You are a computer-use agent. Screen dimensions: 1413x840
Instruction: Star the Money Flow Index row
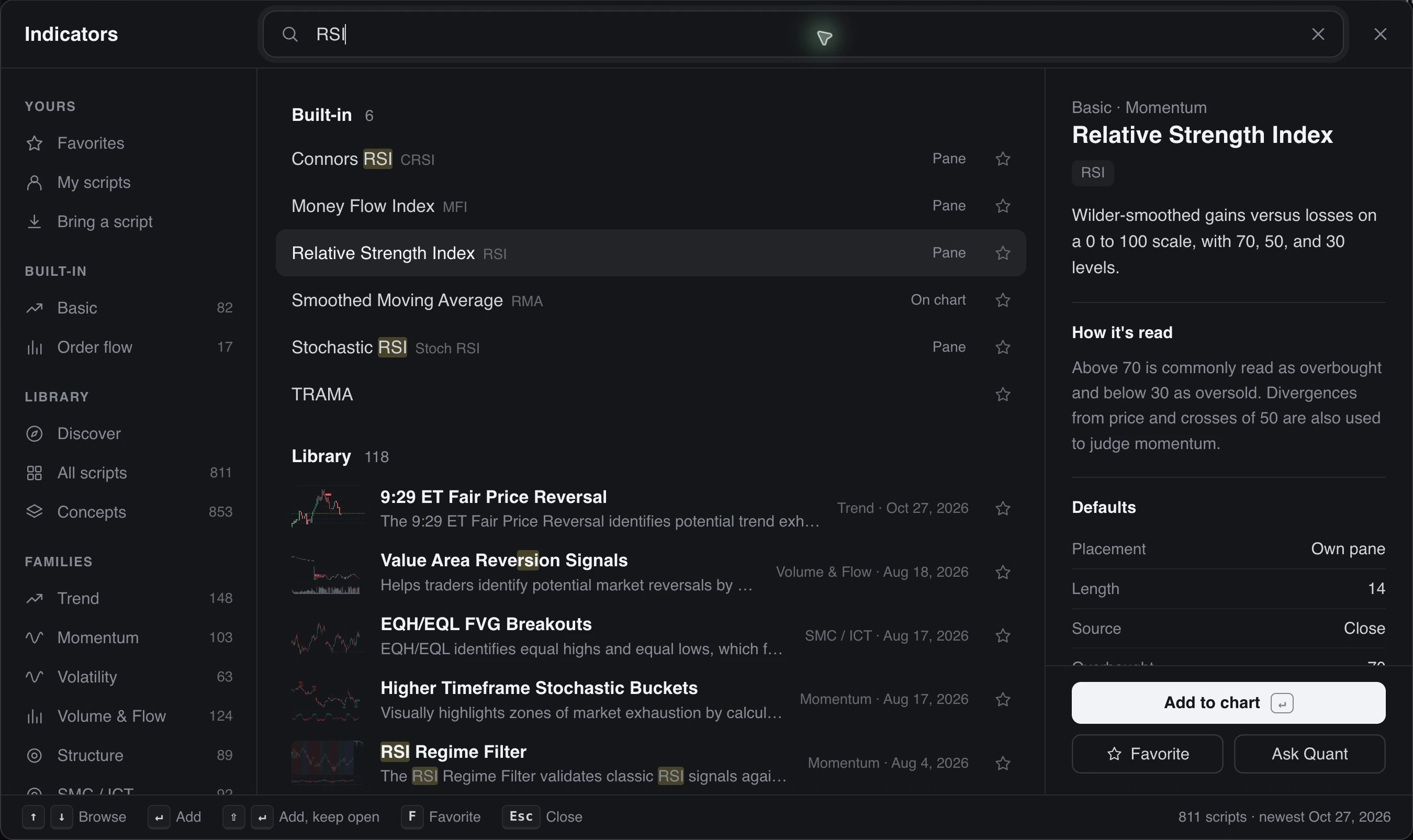coord(1003,206)
